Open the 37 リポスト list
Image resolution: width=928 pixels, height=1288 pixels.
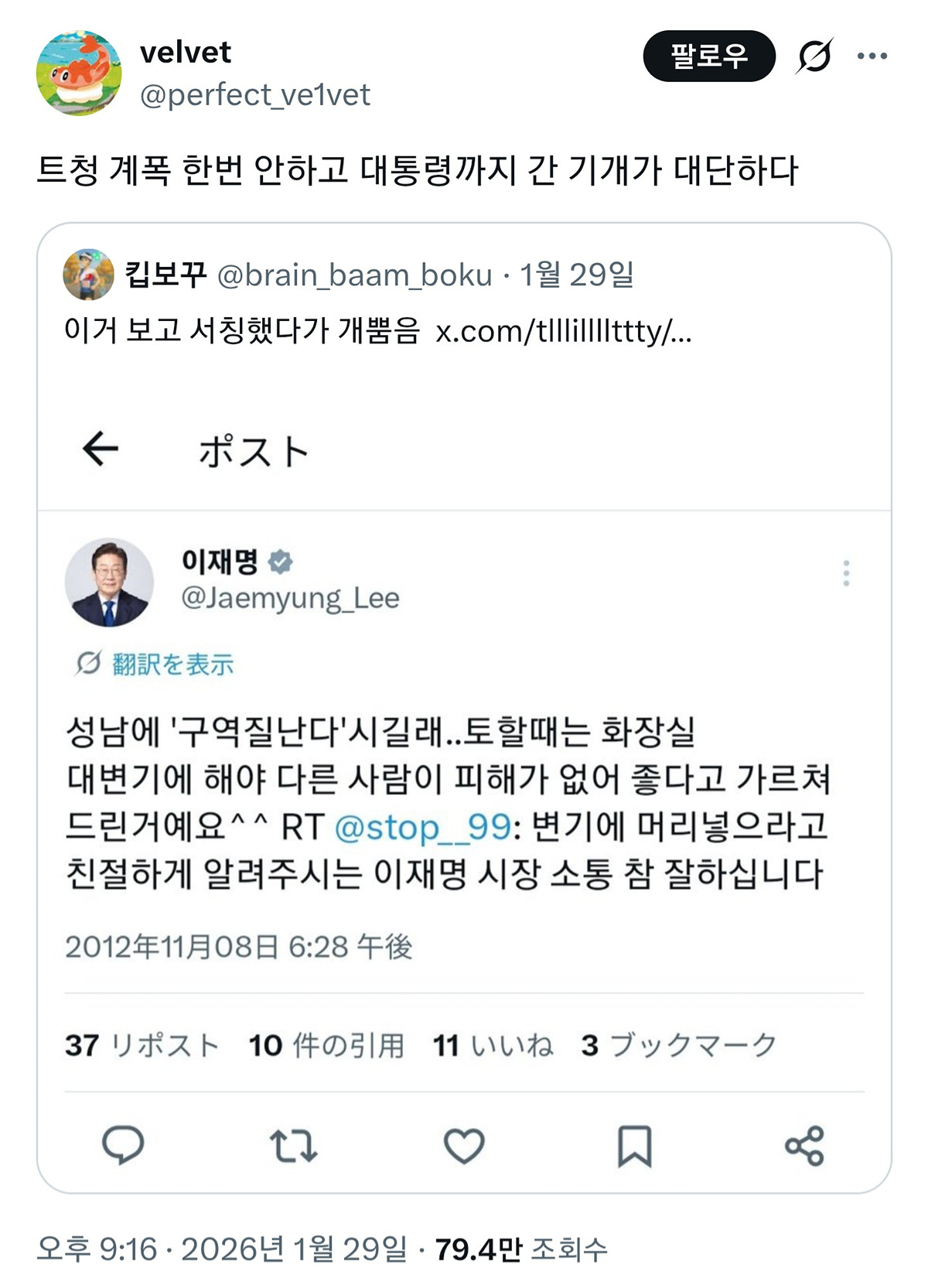[x=142, y=1045]
